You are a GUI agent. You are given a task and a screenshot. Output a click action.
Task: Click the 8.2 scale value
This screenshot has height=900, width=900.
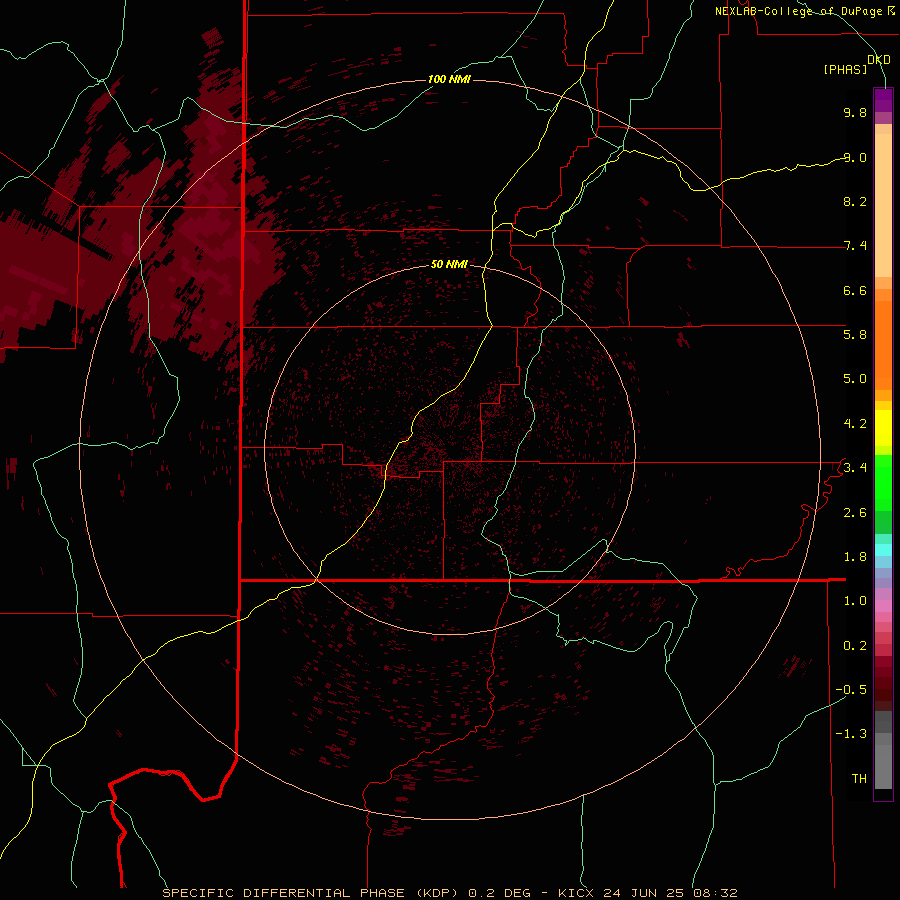(855, 201)
